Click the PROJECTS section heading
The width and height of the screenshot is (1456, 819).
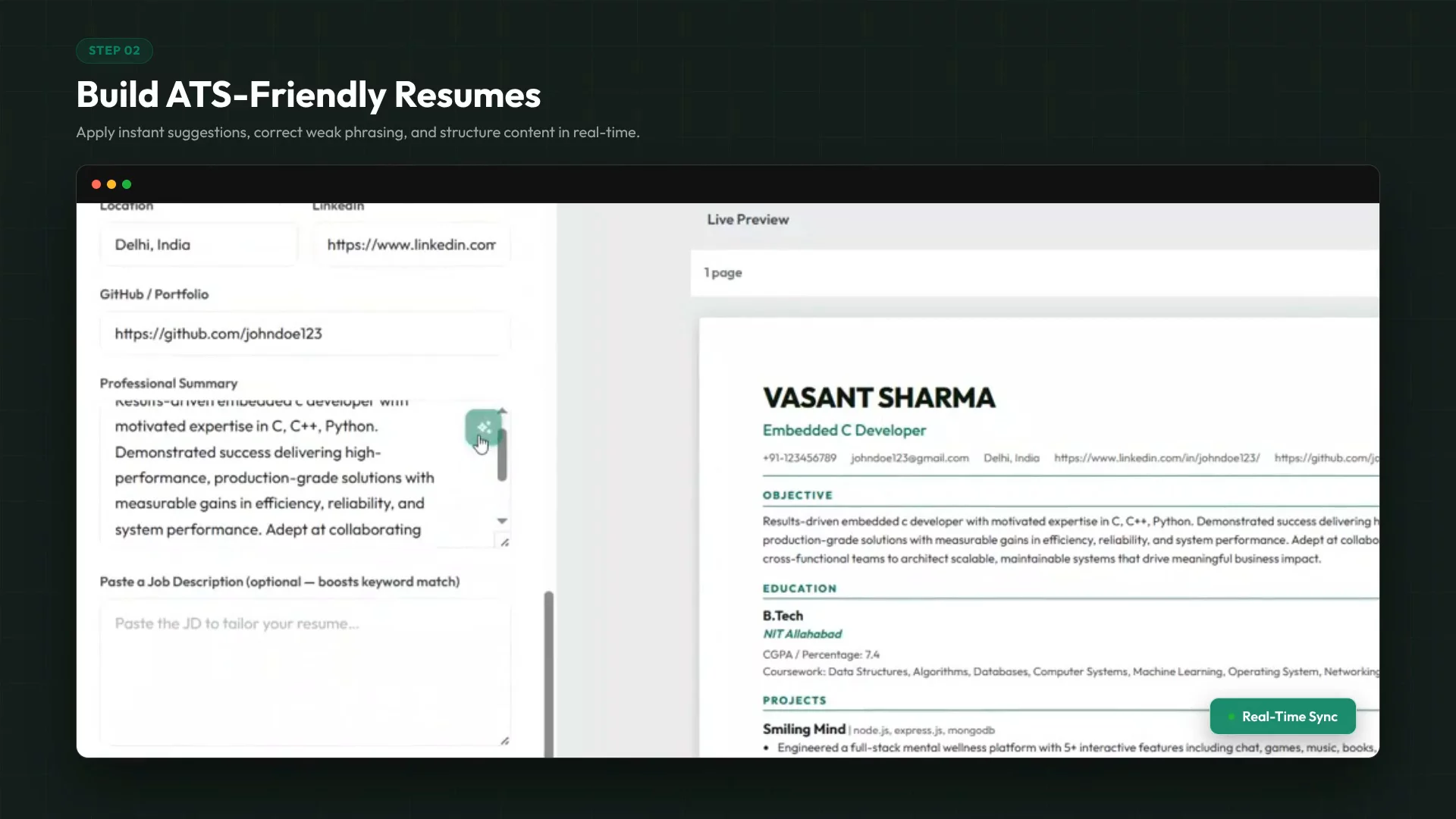(x=794, y=701)
